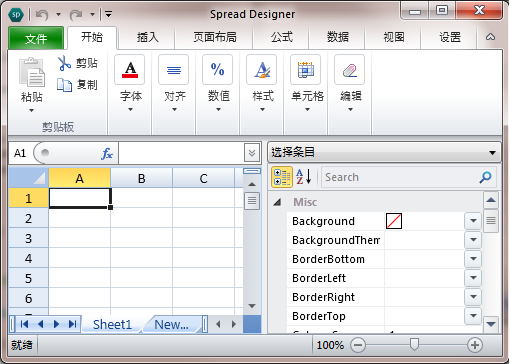The width and height of the screenshot is (510, 364).
Task: Switch to the 视图 ribbon tab
Action: (394, 37)
